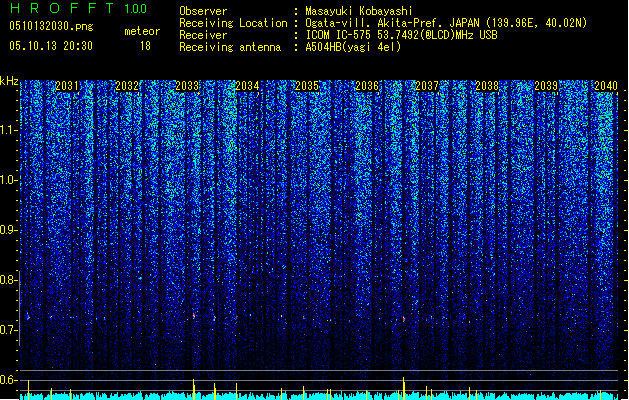Select the file name 0510132030.png
This screenshot has height=400, width=629.
[x=51, y=26]
